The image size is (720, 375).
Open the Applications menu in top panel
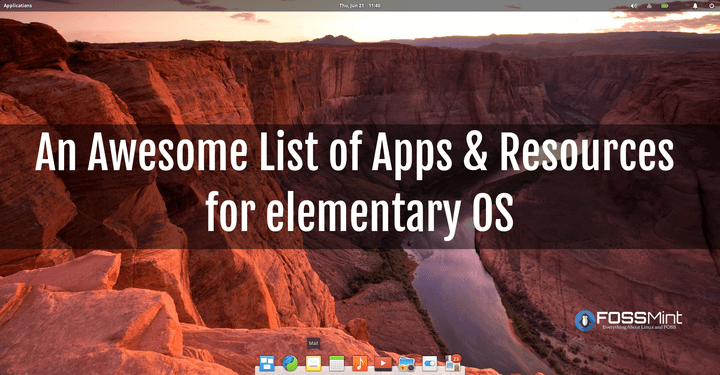18,6
